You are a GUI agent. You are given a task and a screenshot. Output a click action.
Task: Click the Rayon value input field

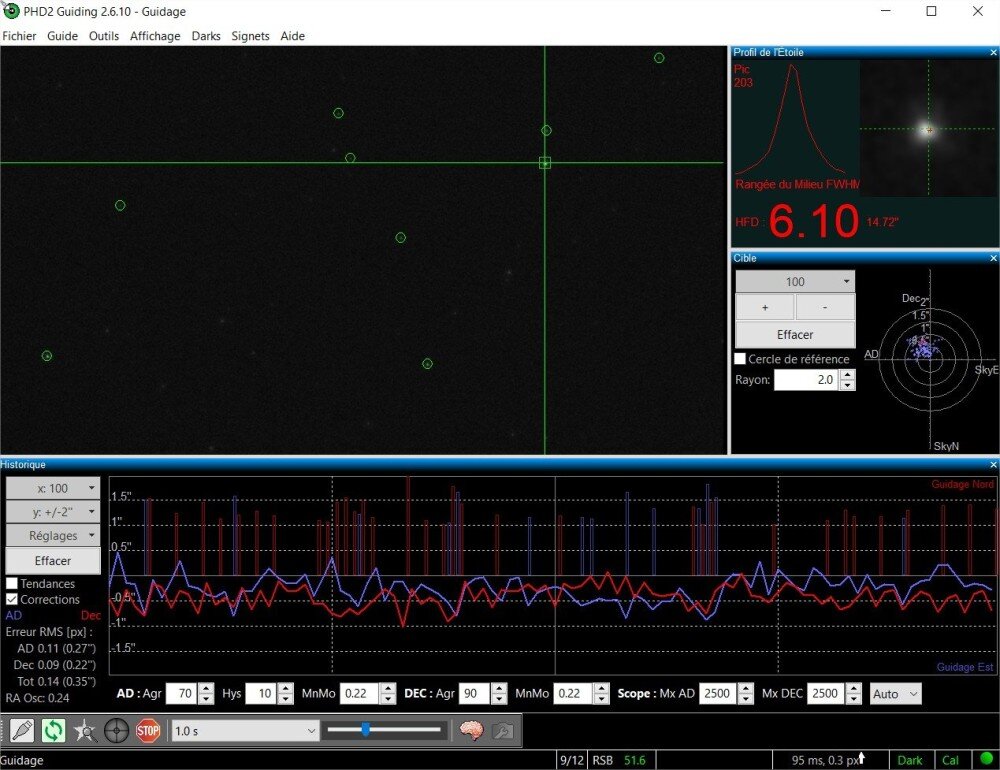click(808, 380)
